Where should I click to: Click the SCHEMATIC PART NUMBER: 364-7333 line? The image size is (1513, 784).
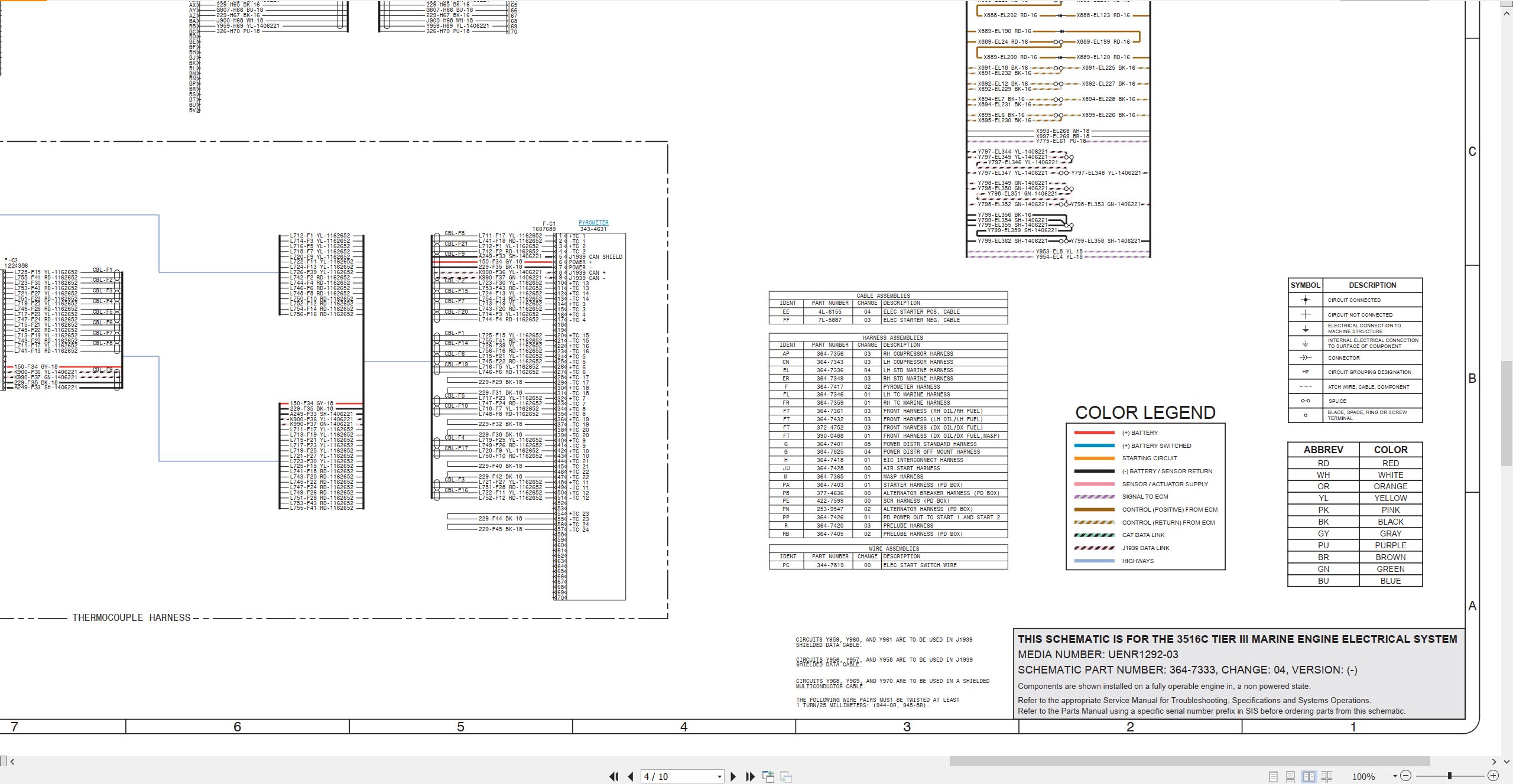click(x=1187, y=670)
